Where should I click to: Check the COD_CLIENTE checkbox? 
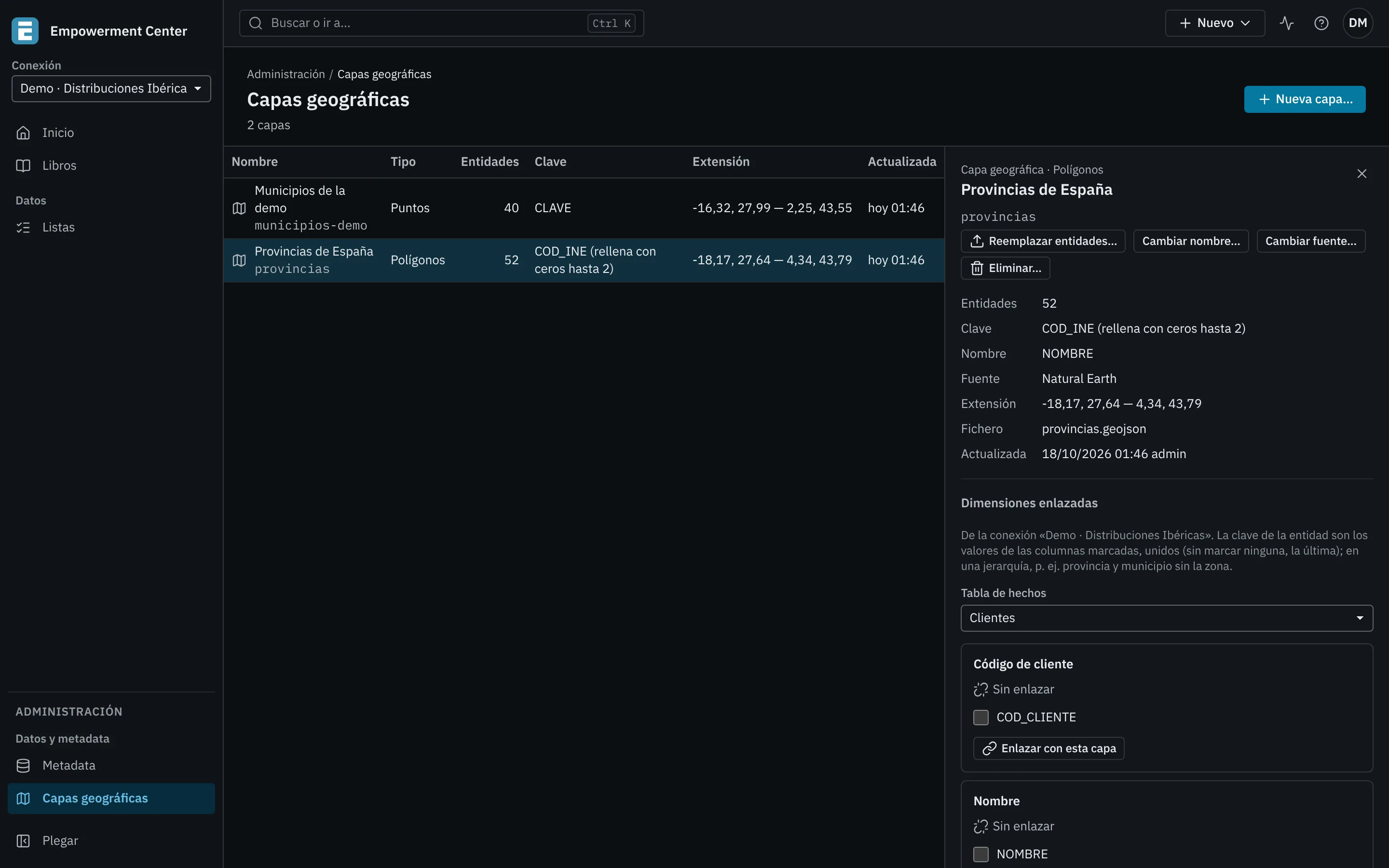(981, 717)
